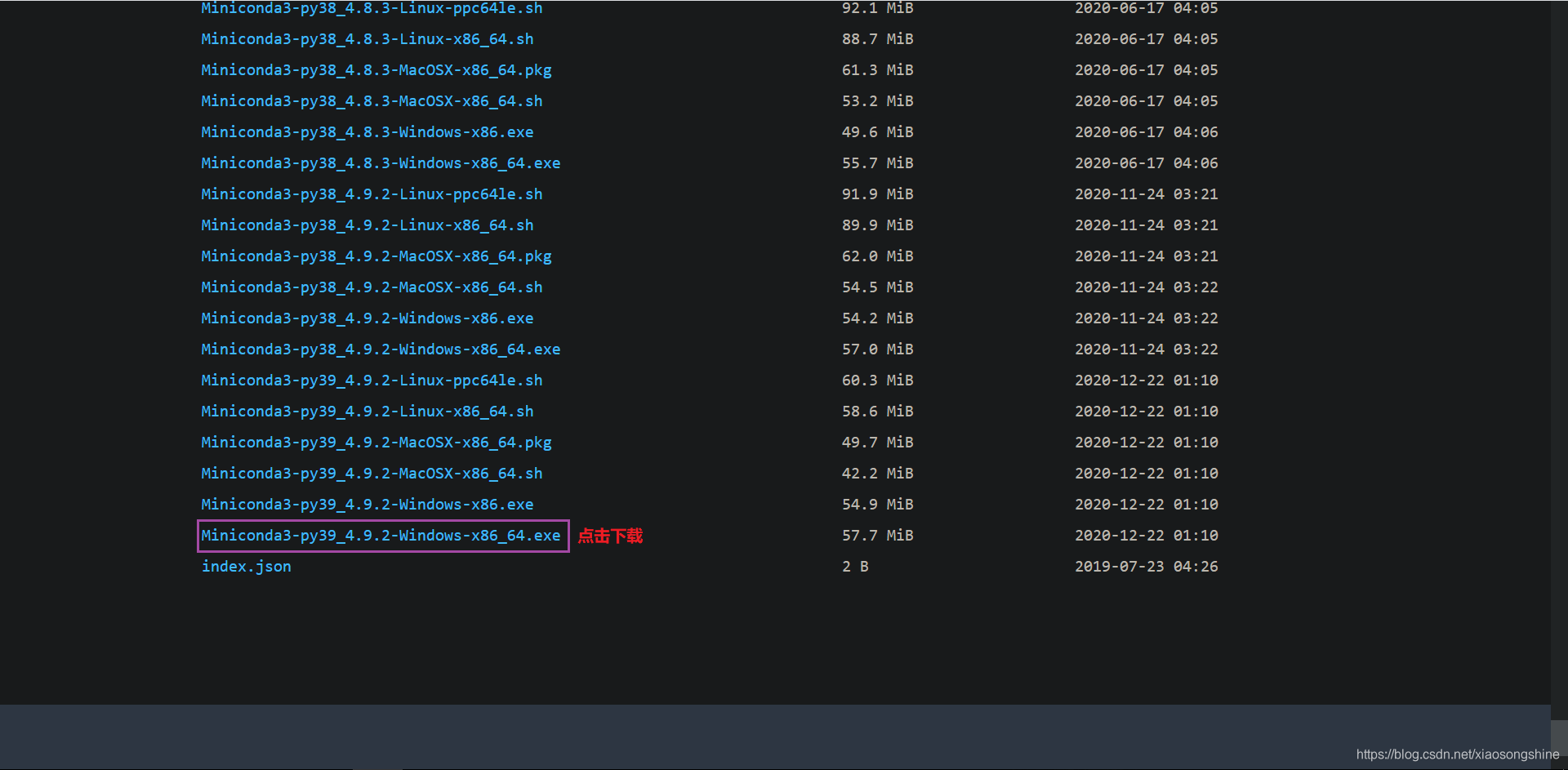Click the 55.7 MiB size value
Viewport: 1568px width, 770px height.
(878, 163)
